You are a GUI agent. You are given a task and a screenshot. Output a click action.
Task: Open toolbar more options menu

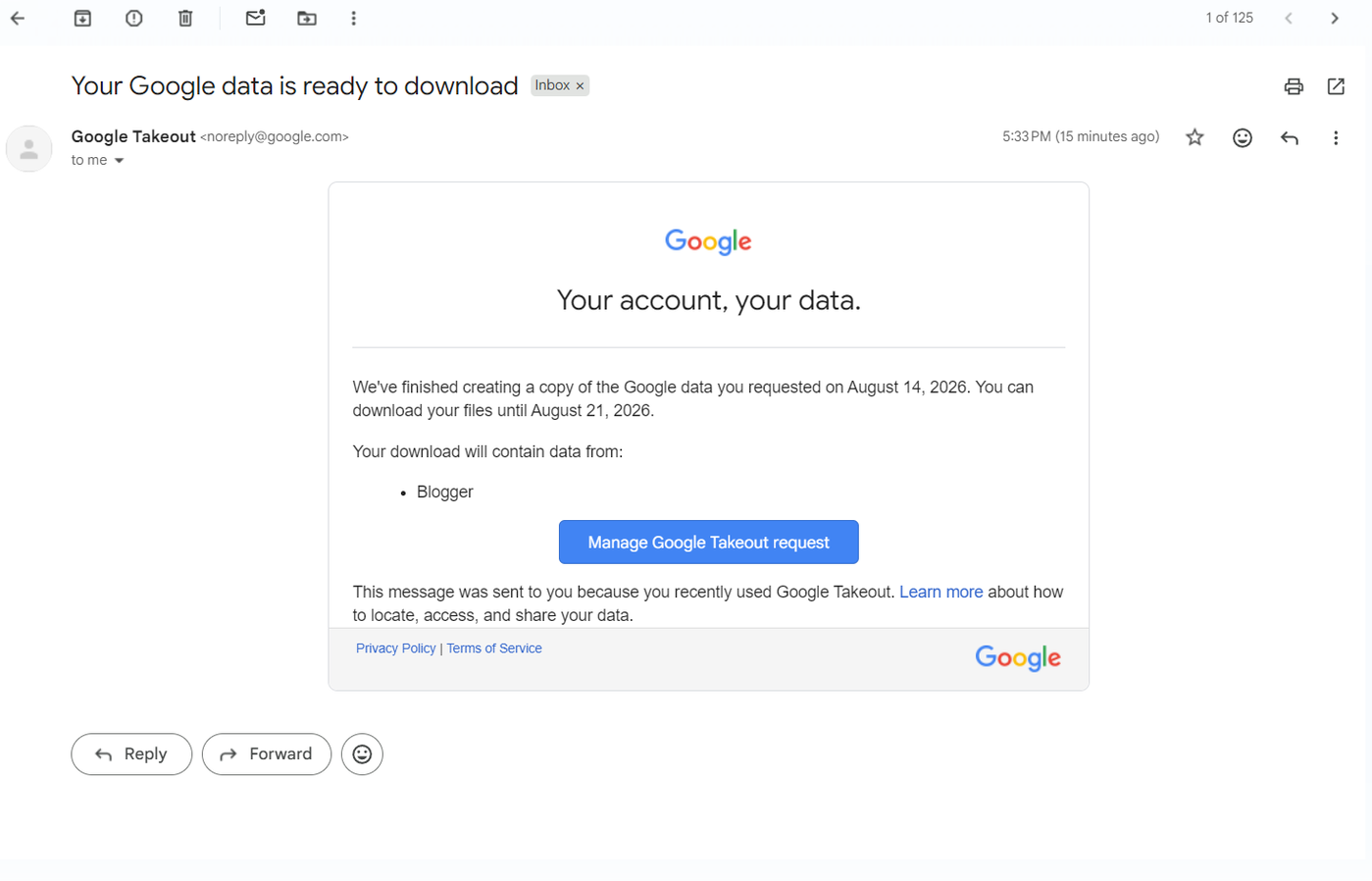[354, 18]
